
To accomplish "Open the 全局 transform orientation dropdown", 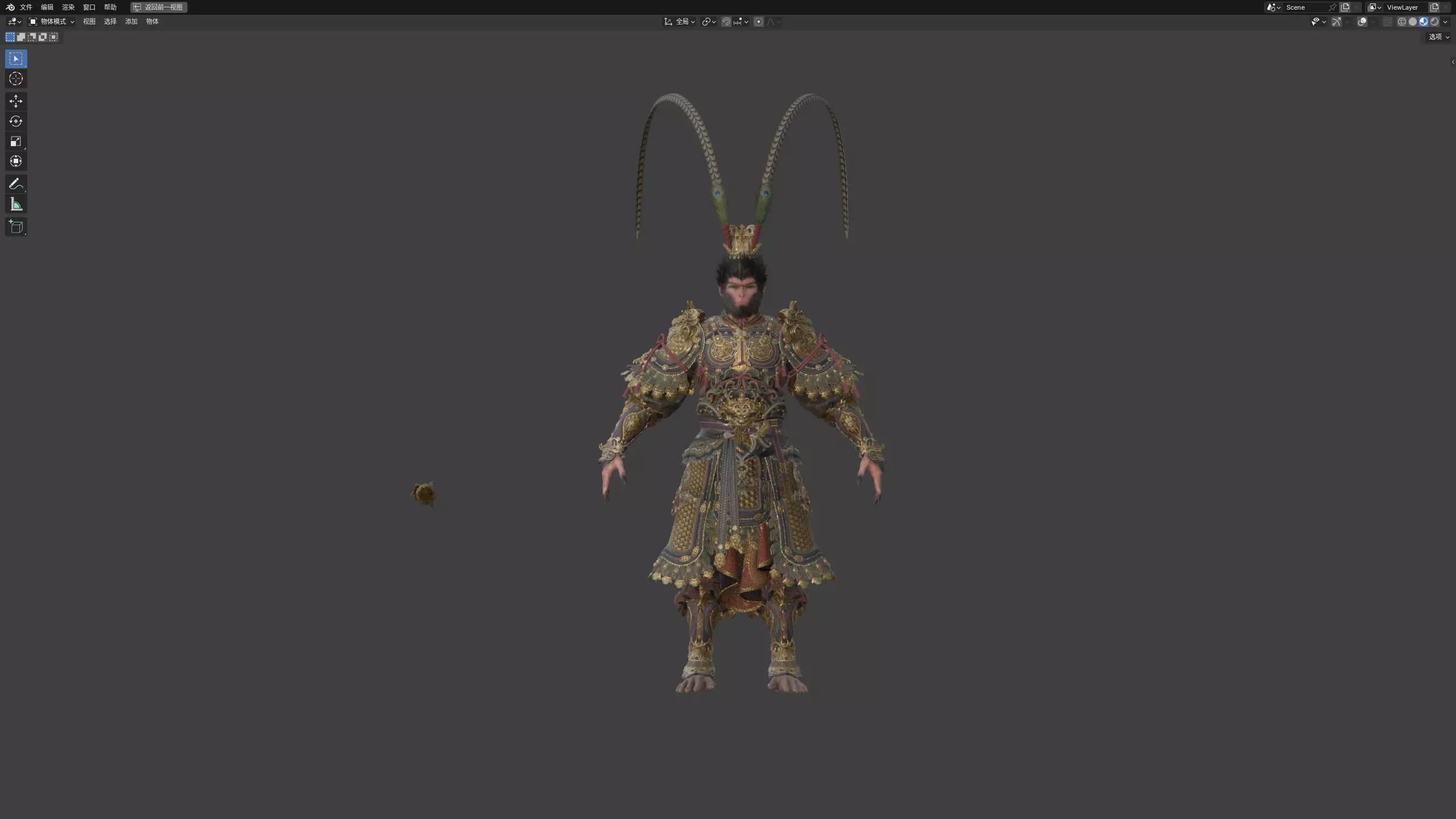I will point(680,22).
